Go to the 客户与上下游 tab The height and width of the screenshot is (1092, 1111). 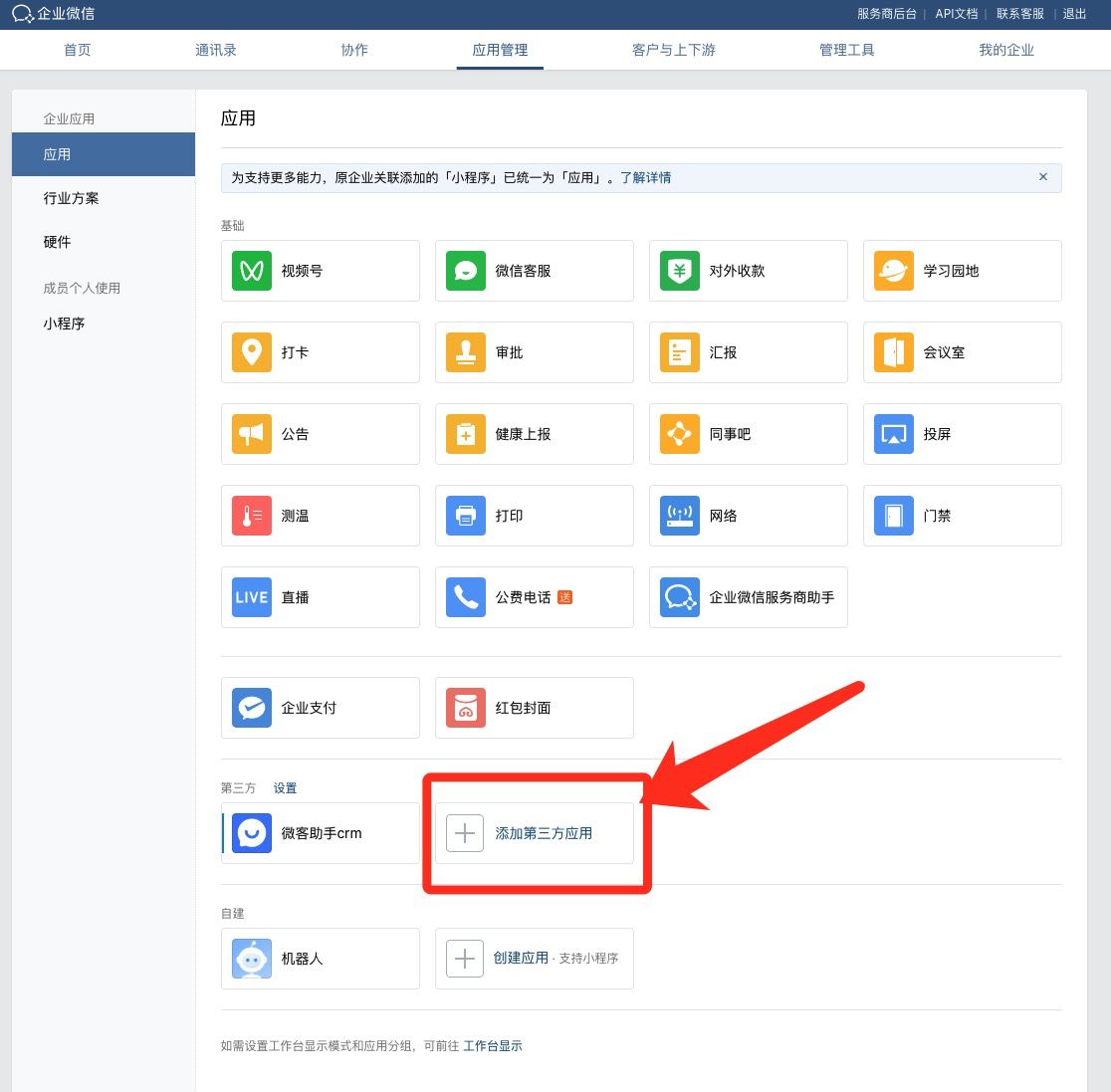coord(673,50)
